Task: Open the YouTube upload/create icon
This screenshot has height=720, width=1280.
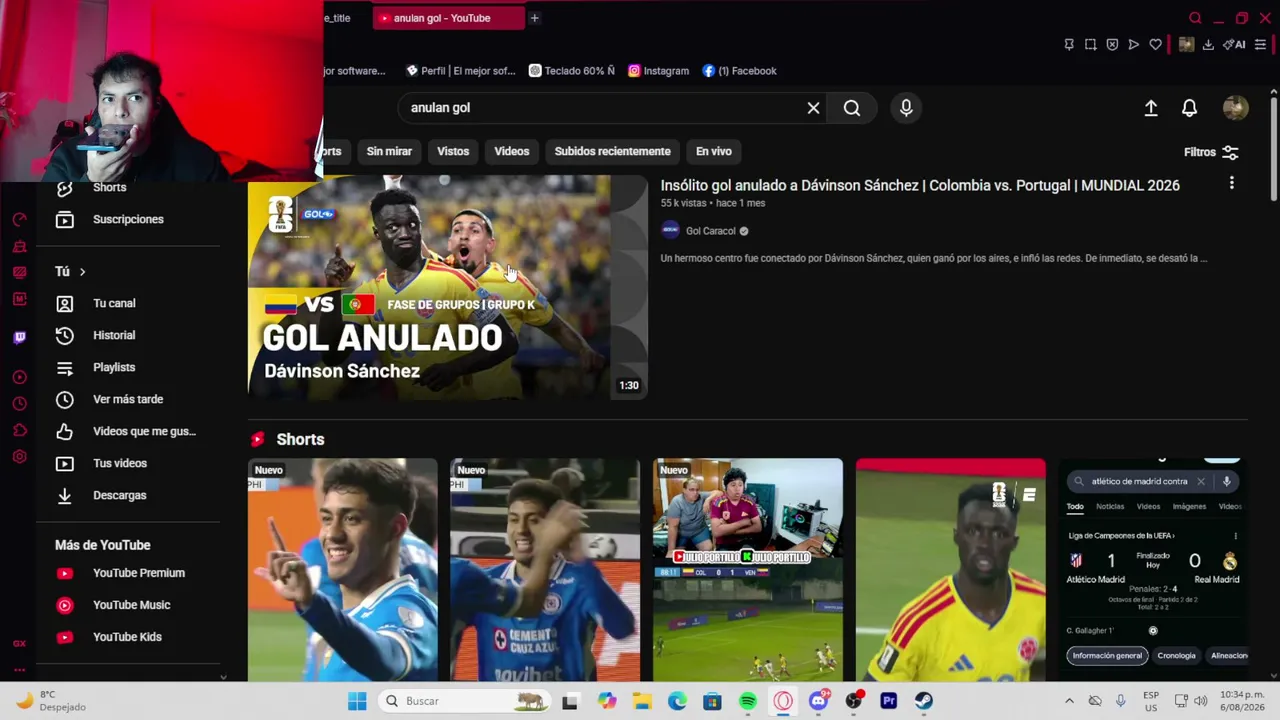Action: pos(1151,108)
